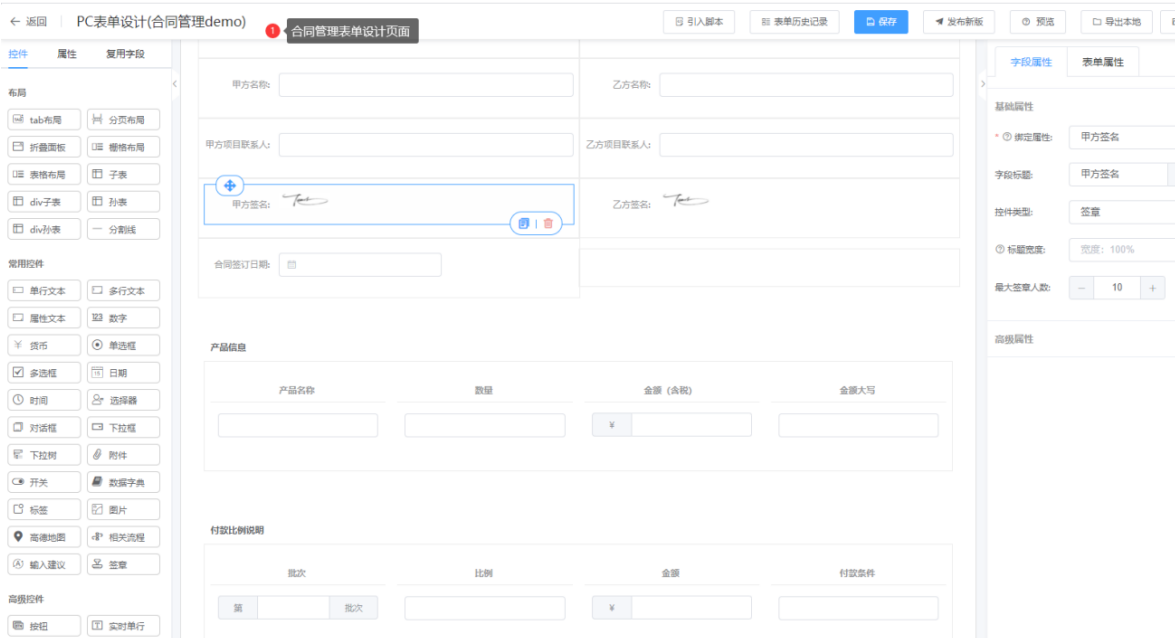1175x638 pixels.
Task: Open the 控件类型 dropdown showing 签章
Action: click(1122, 212)
